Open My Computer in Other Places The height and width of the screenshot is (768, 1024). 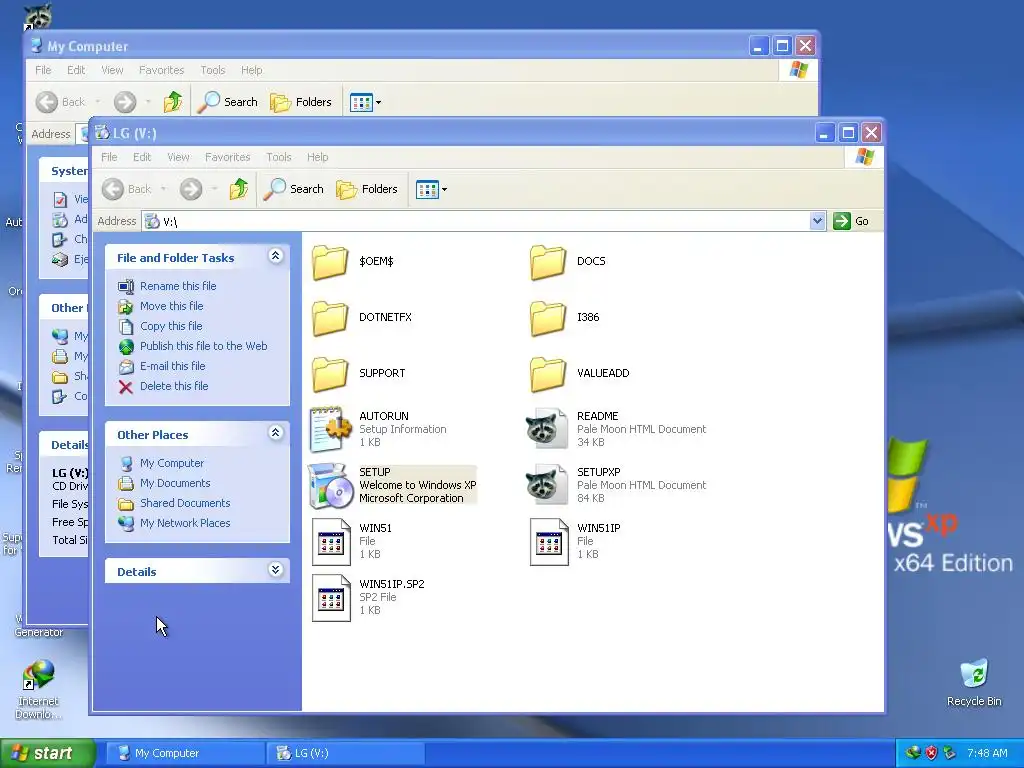tap(172, 463)
